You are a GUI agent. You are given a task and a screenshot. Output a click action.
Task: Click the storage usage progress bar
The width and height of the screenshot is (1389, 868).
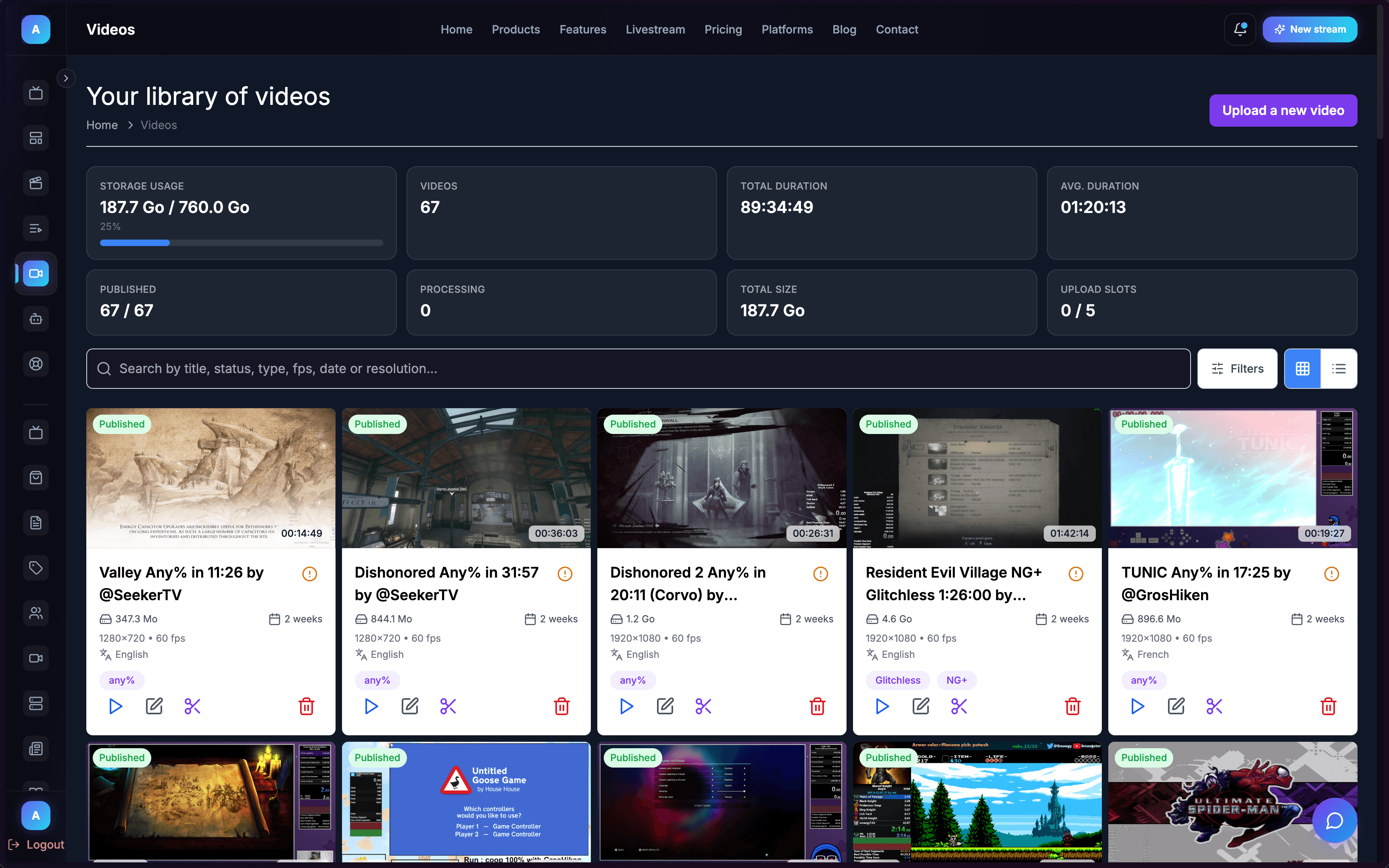click(x=241, y=243)
